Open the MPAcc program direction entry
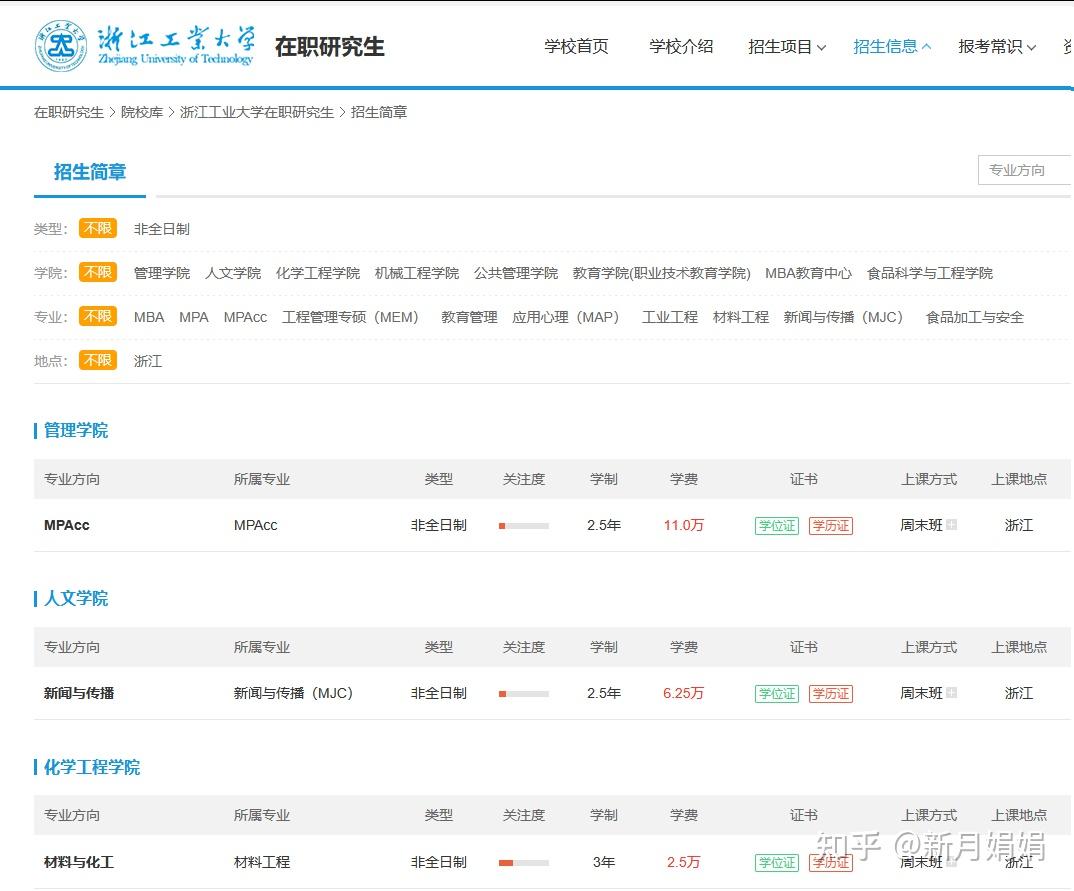Screen dimensions: 1074x891 click(66, 525)
